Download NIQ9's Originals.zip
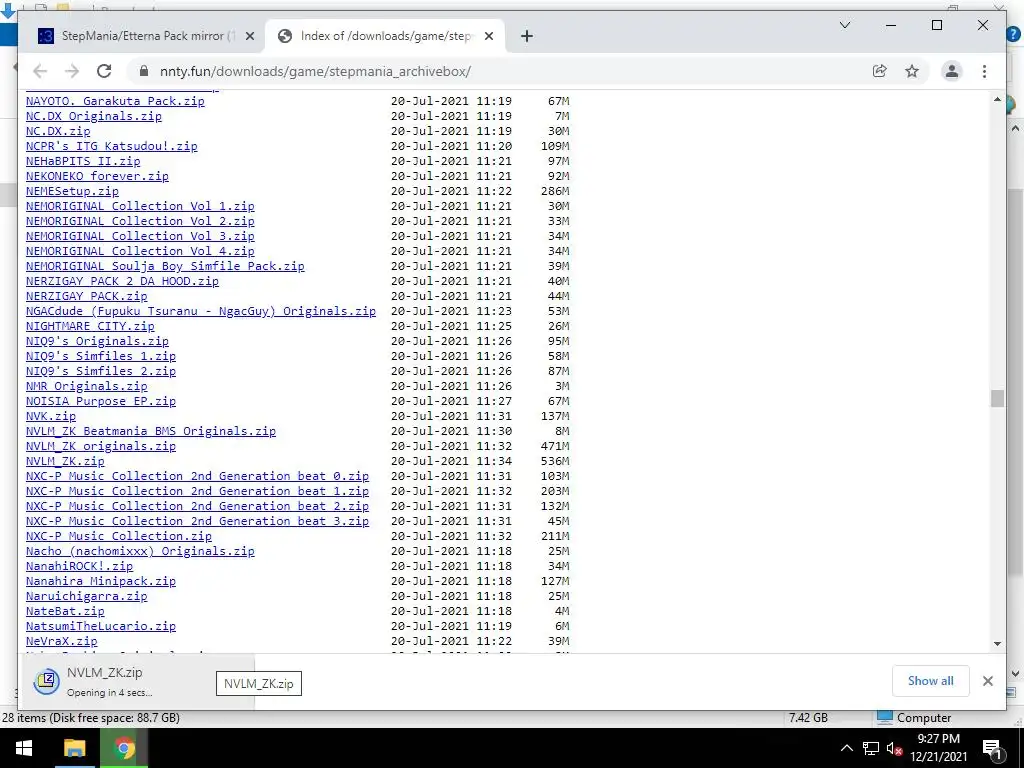Viewport: 1024px width, 768px height. tap(97, 342)
